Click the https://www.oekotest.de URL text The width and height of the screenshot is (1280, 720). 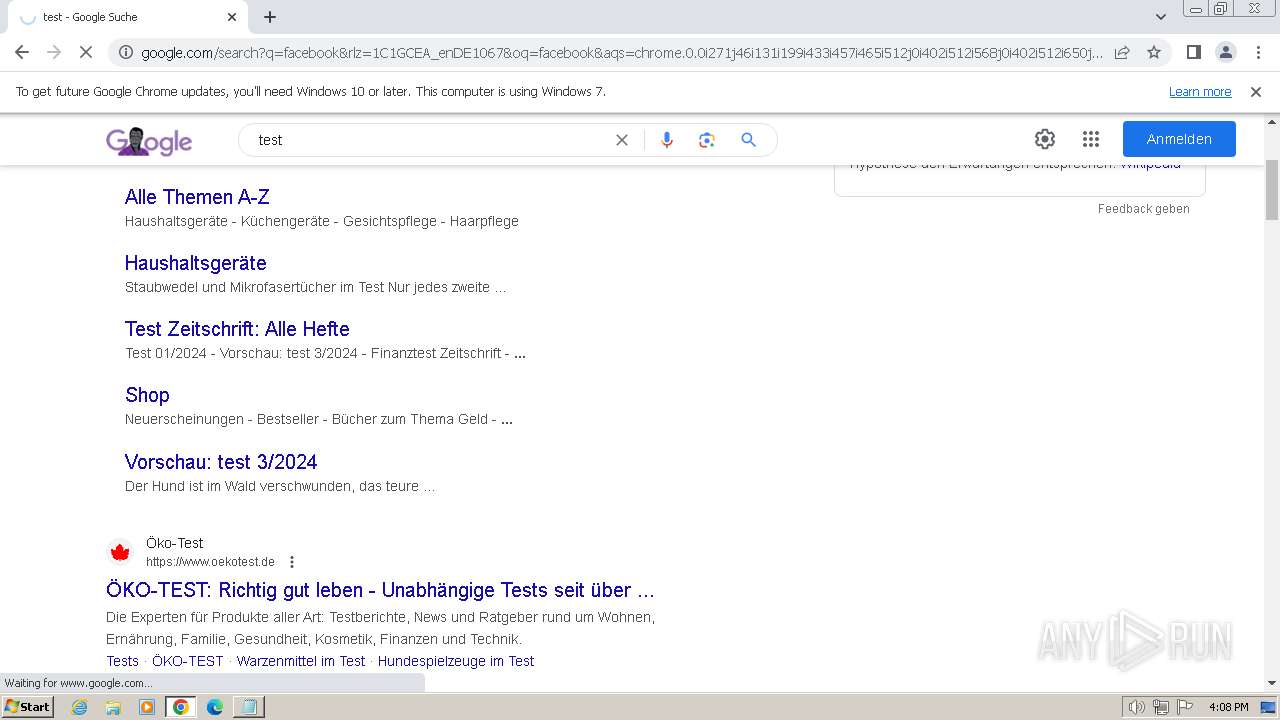210,562
